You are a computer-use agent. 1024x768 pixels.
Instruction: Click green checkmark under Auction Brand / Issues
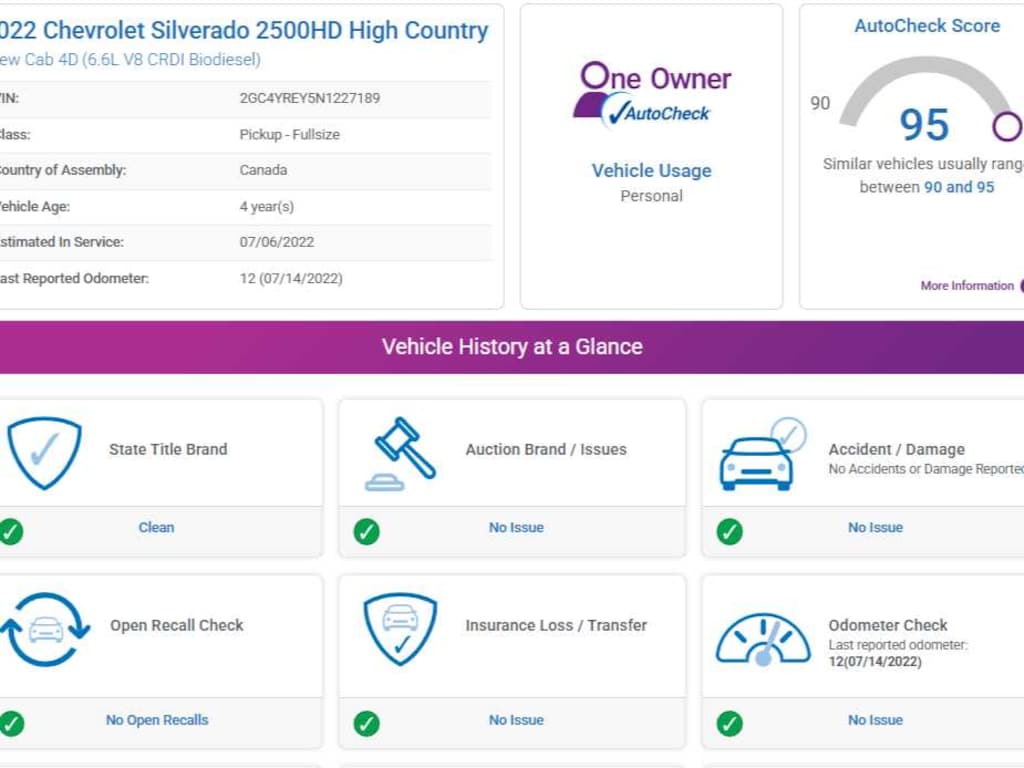tap(367, 531)
